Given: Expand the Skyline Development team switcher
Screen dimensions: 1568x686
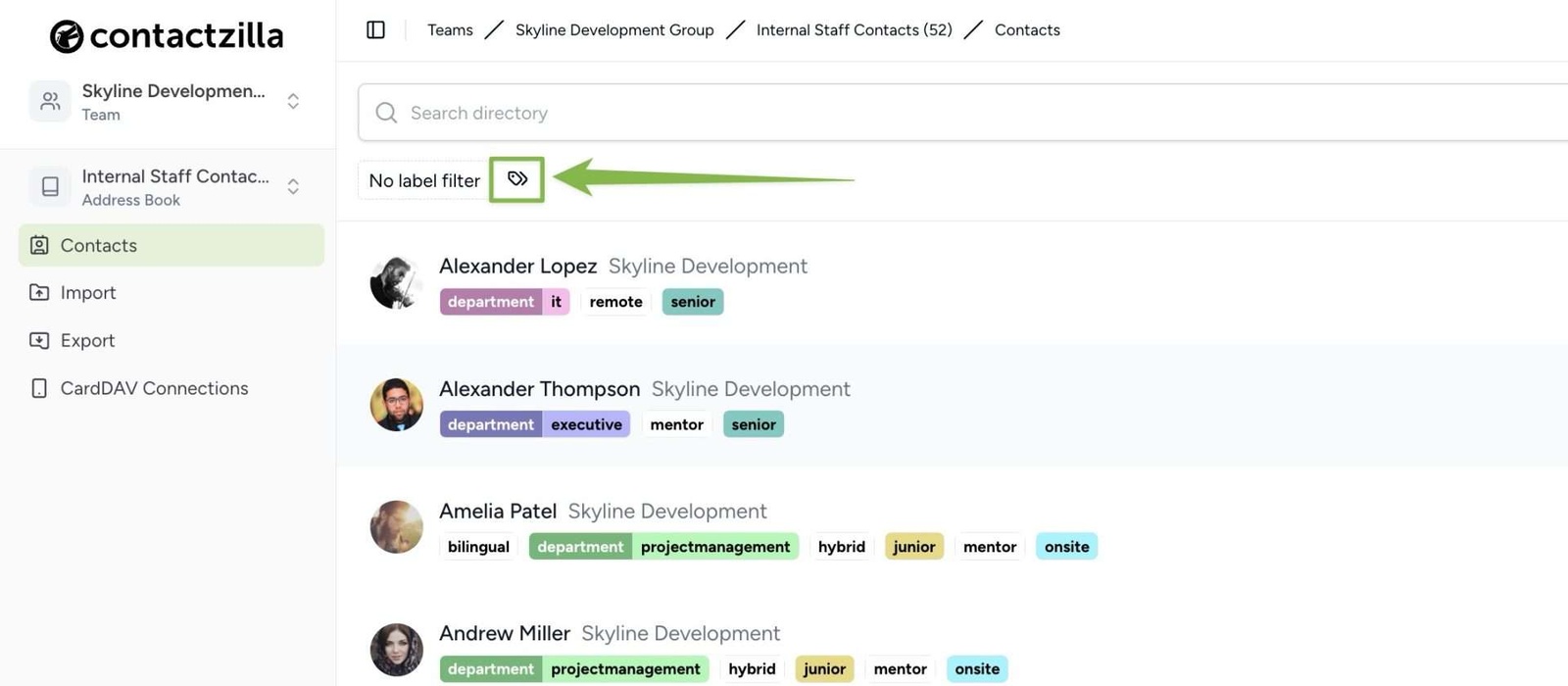Looking at the screenshot, I should coord(293,101).
